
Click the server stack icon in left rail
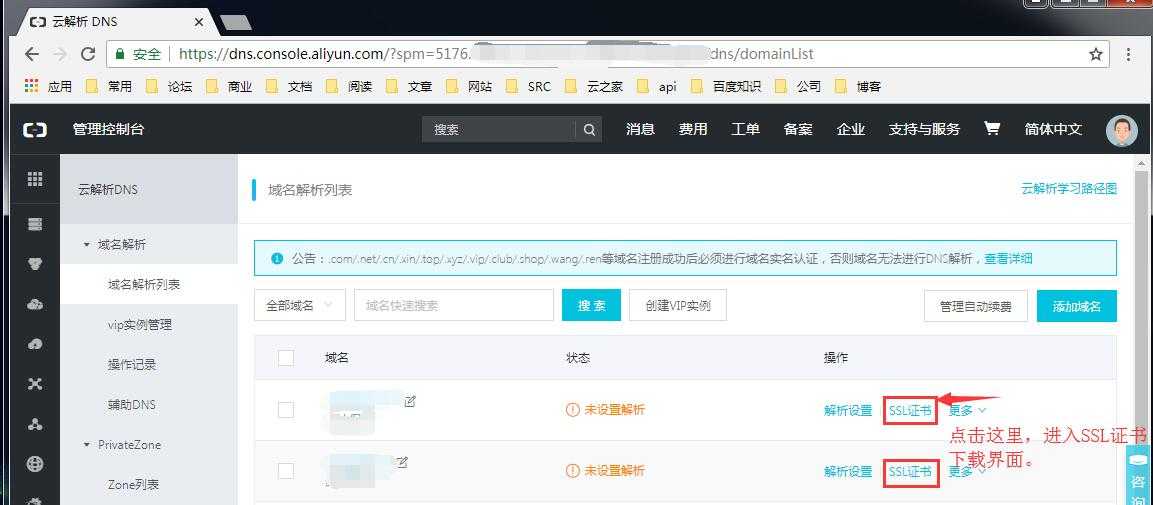[x=35, y=224]
